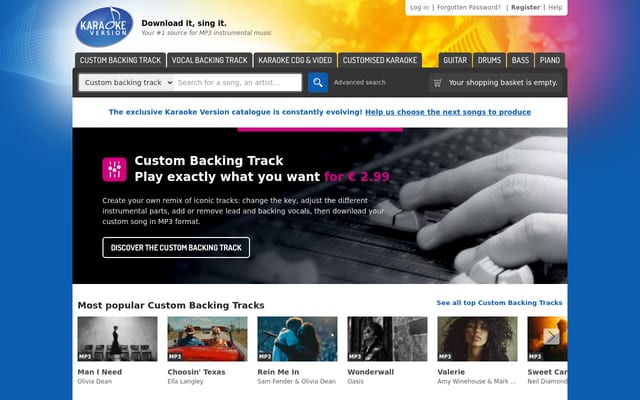Screen dimensions: 640x400
Task: Open the Vocal Backing Track tab
Action: tap(209, 60)
